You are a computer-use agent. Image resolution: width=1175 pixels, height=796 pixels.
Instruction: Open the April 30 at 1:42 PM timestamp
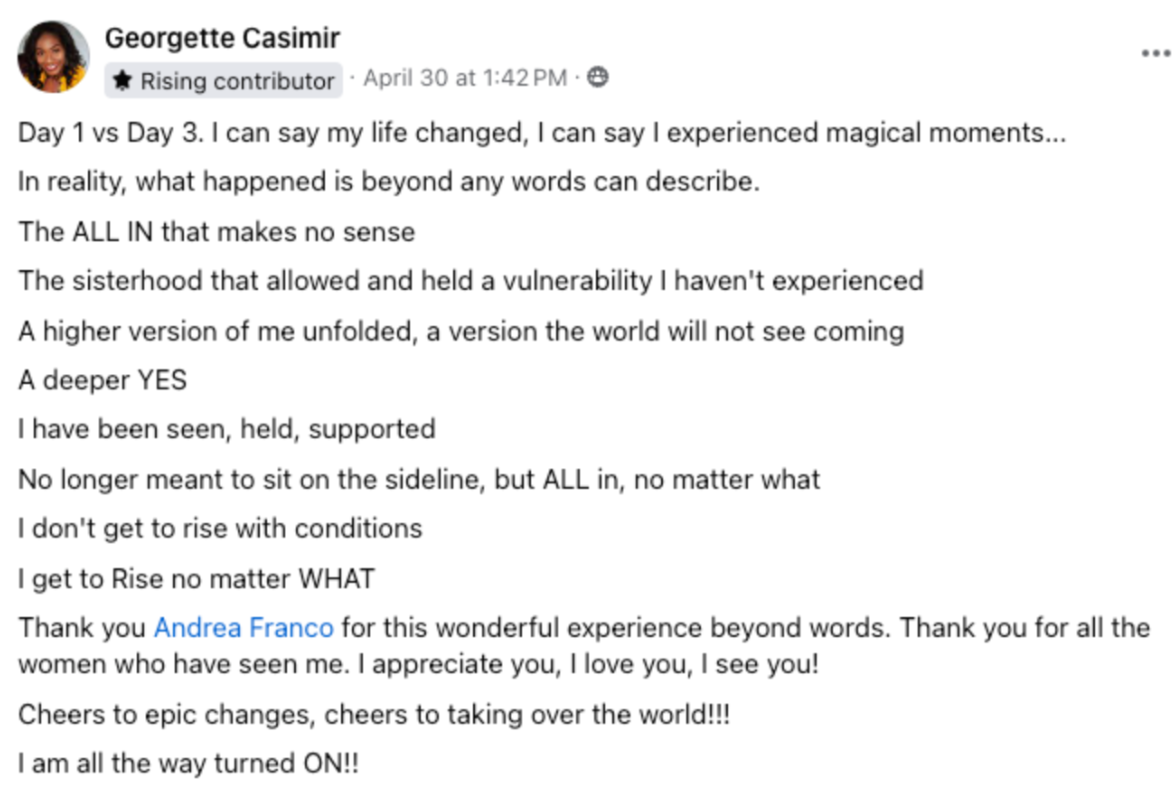[x=464, y=78]
